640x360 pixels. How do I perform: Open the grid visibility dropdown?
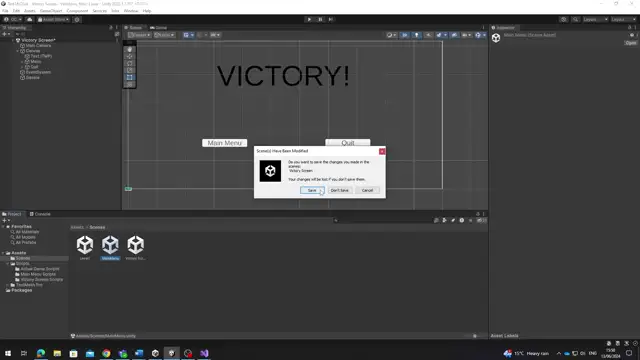pyautogui.click(x=192, y=35)
